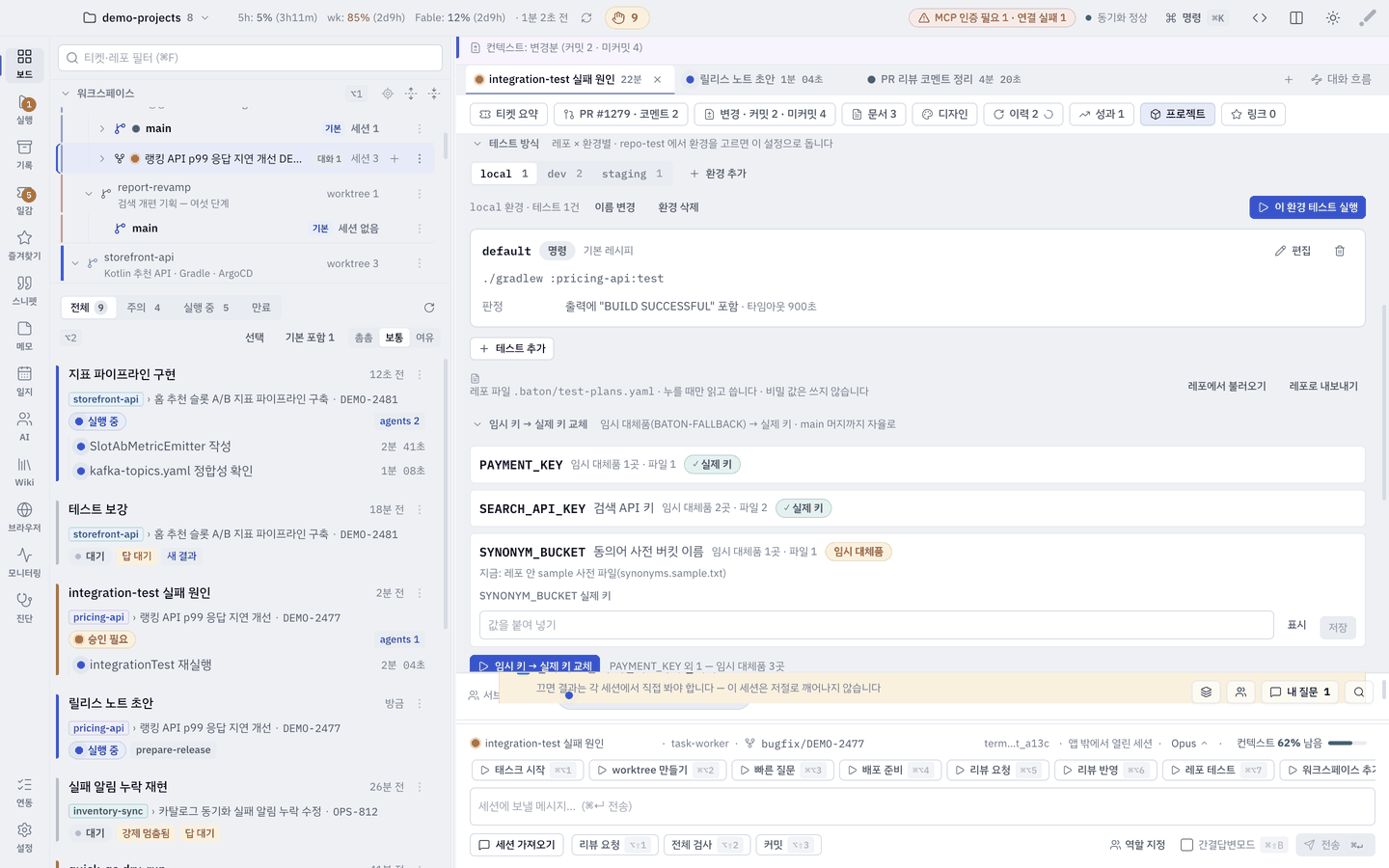Collapse the storefront-api repo
This screenshot has width=1389, height=868.
coord(75,263)
